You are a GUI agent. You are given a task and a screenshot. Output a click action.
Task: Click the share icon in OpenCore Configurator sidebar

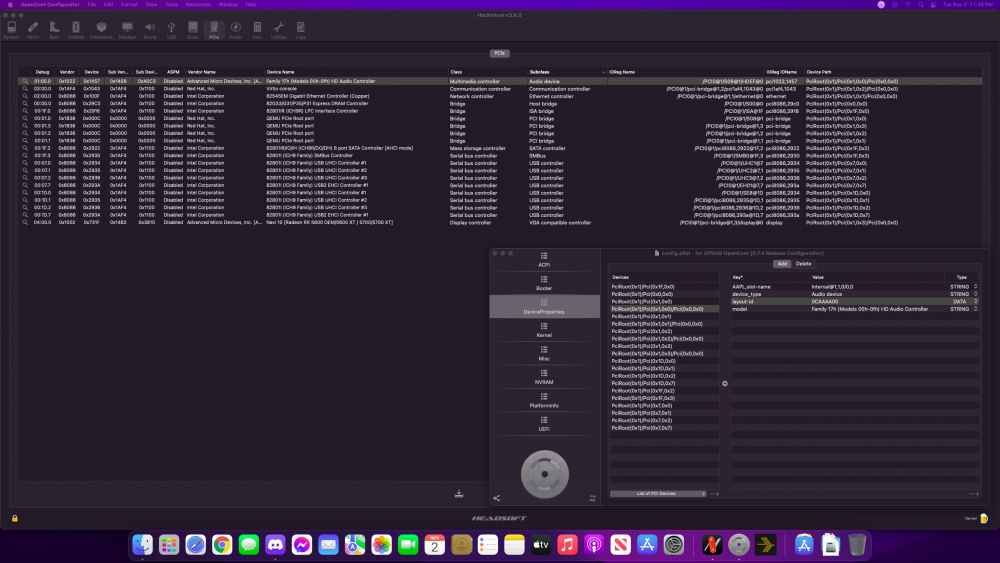[x=496, y=498]
